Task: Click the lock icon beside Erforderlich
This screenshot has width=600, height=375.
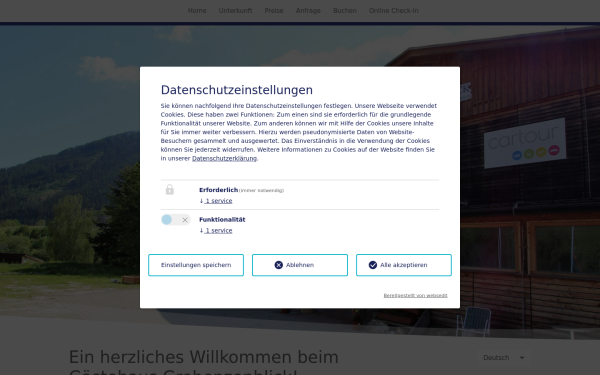Action: (x=170, y=189)
